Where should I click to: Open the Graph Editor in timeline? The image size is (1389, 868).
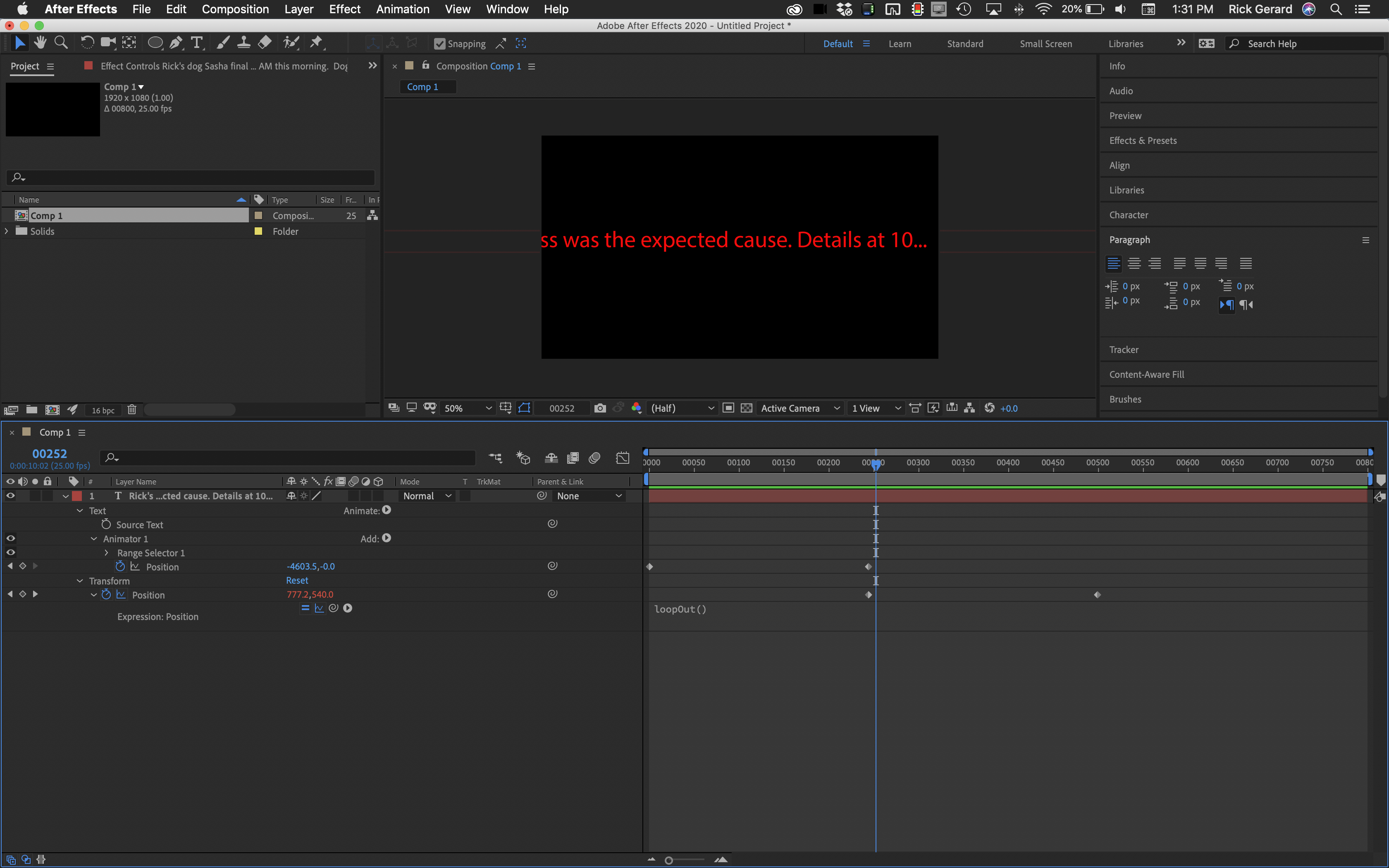pos(623,458)
